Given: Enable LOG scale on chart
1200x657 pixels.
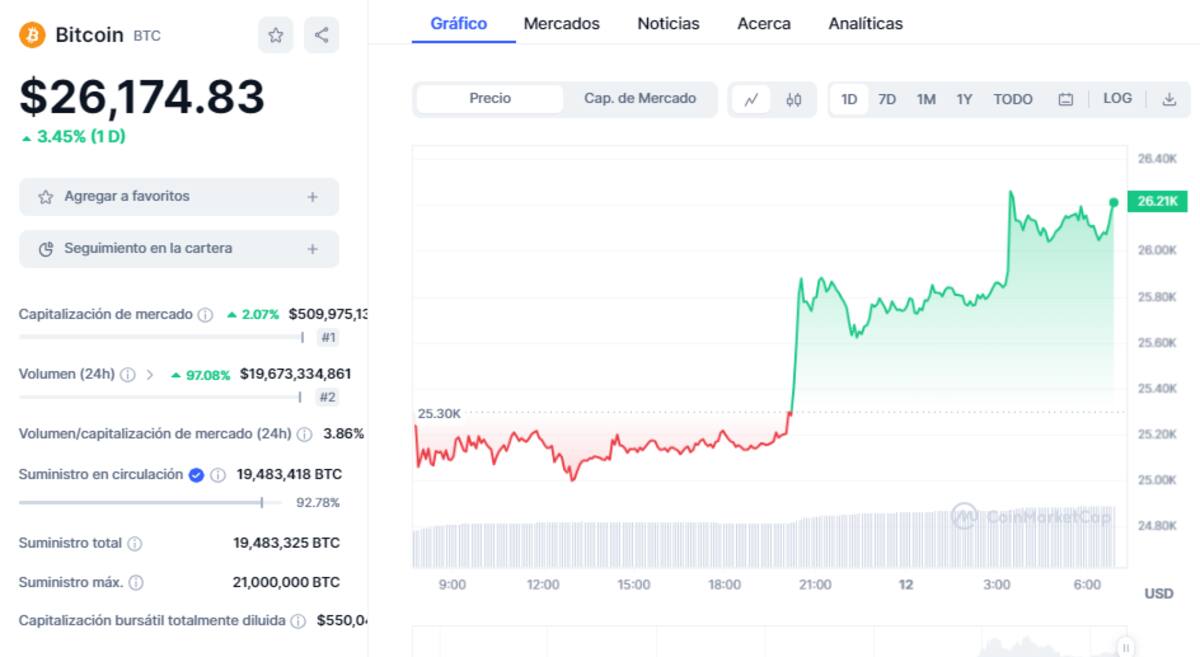Looking at the screenshot, I should coord(1117,98).
